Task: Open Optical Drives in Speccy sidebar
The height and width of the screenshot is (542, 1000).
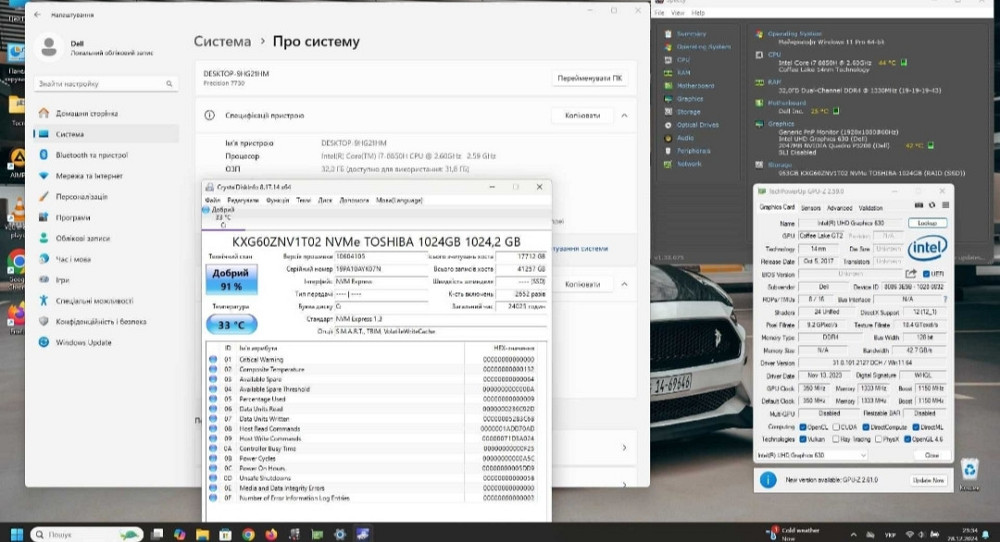Action: [x=697, y=125]
